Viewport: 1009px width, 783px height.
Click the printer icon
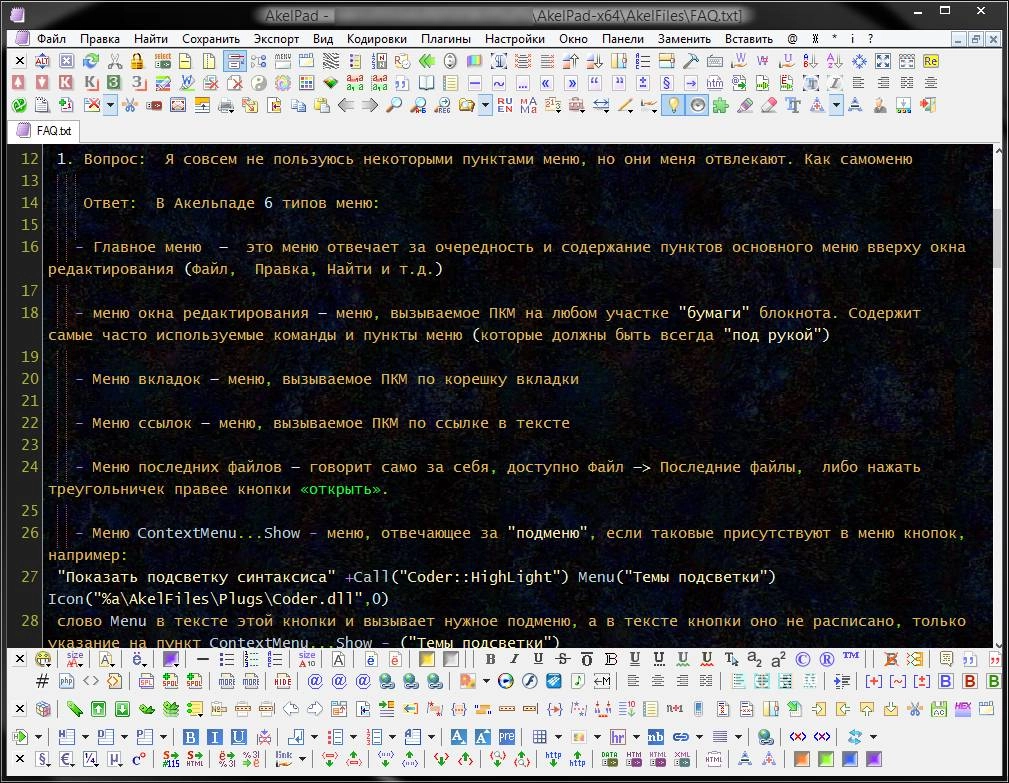tap(226, 105)
